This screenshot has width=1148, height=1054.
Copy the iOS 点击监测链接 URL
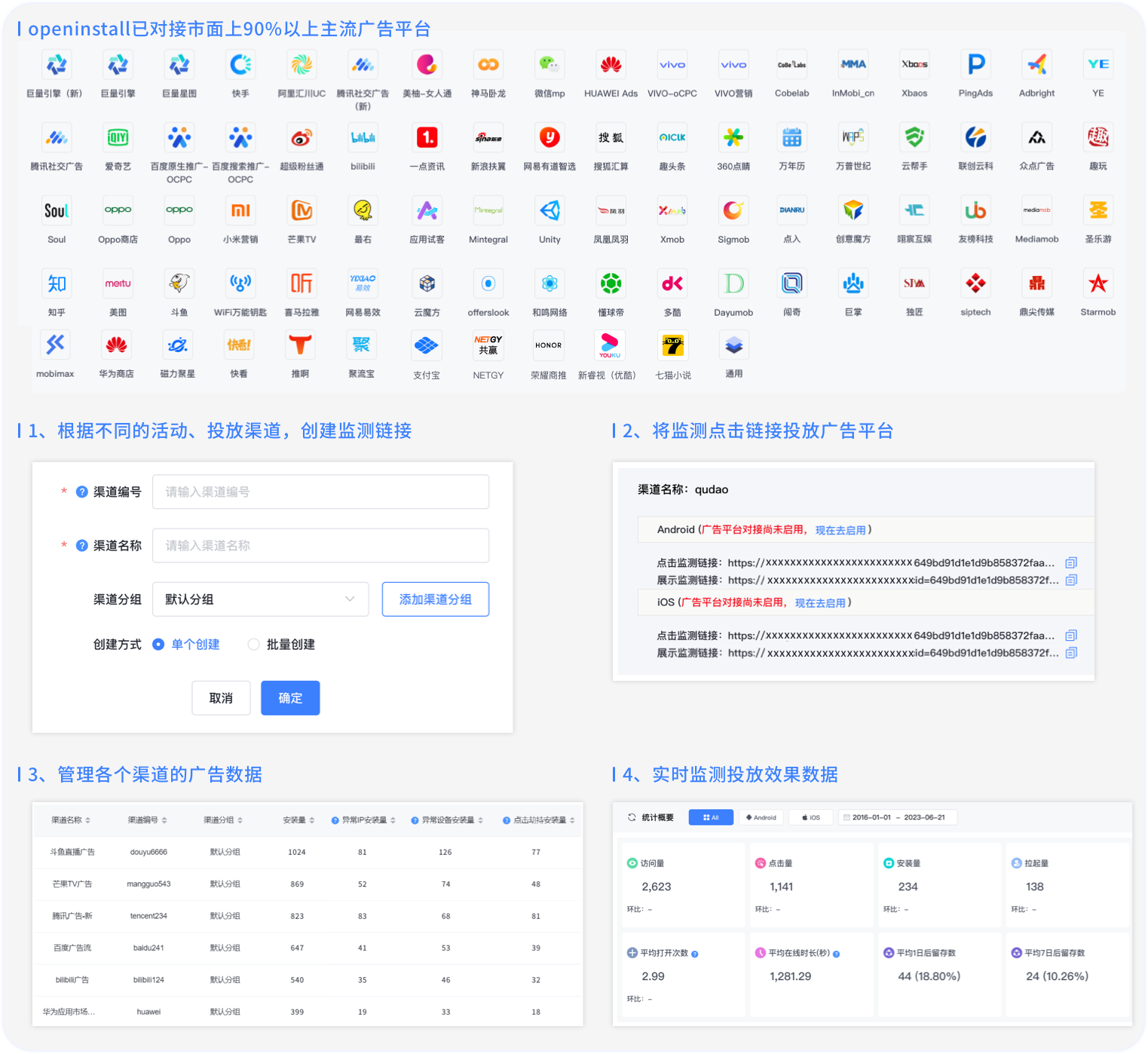pos(1071,636)
